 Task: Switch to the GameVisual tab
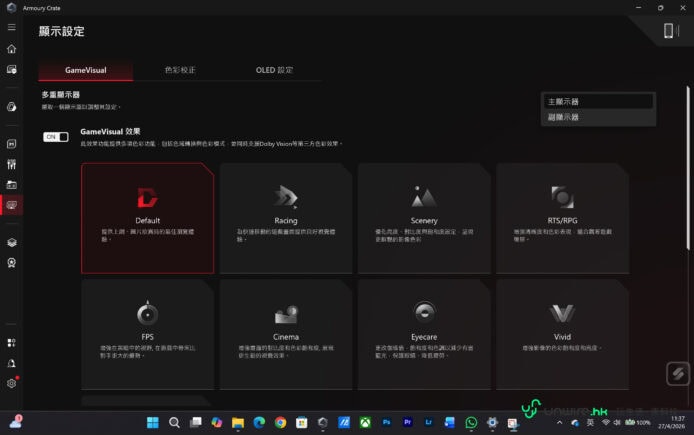tap(85, 70)
